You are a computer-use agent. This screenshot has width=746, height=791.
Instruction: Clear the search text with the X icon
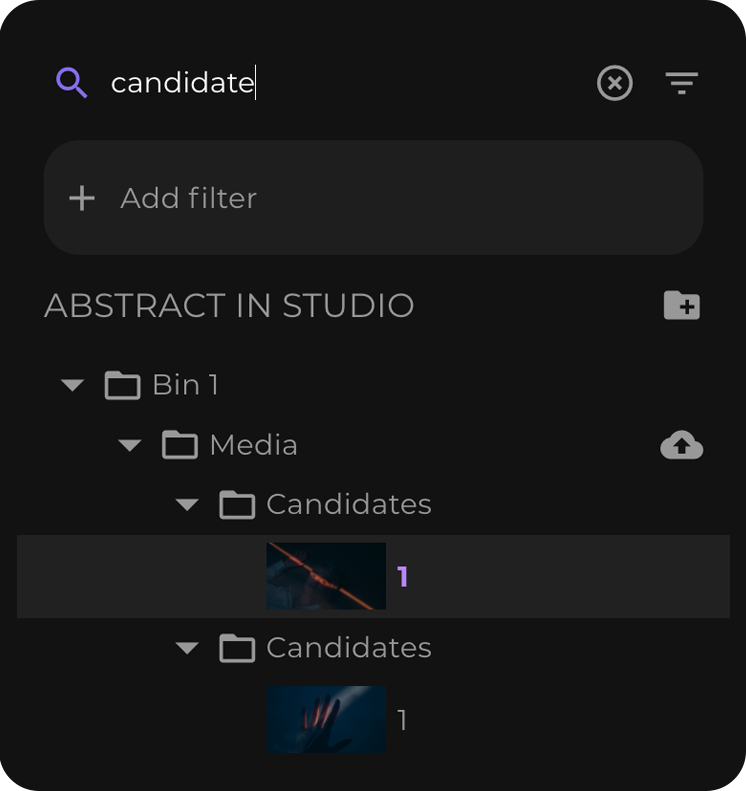pos(614,83)
